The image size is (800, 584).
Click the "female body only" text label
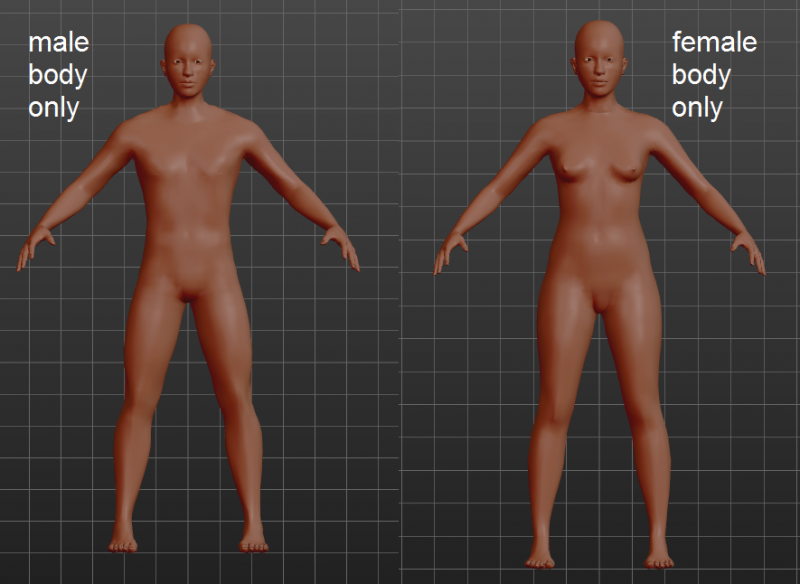coord(713,75)
